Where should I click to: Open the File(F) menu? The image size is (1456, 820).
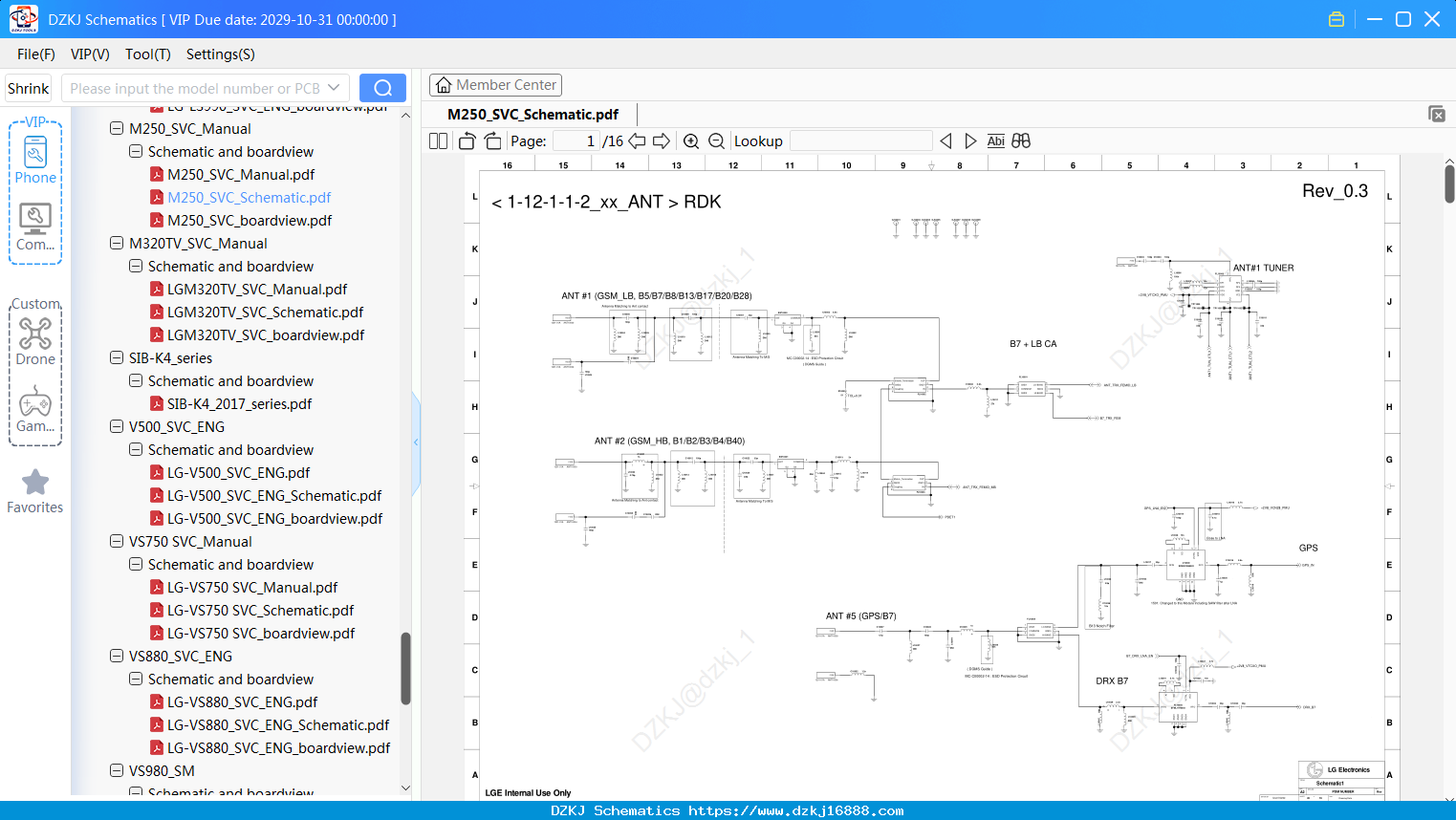point(36,54)
